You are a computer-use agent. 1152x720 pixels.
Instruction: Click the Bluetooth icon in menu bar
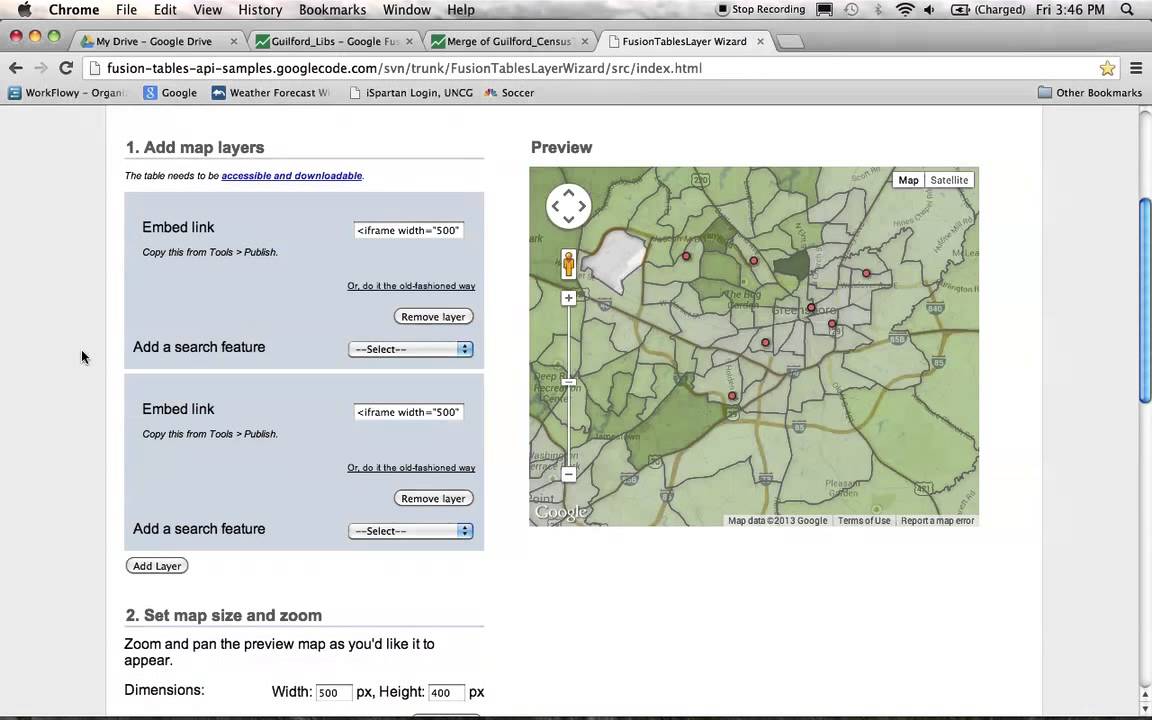pyautogui.click(x=878, y=10)
